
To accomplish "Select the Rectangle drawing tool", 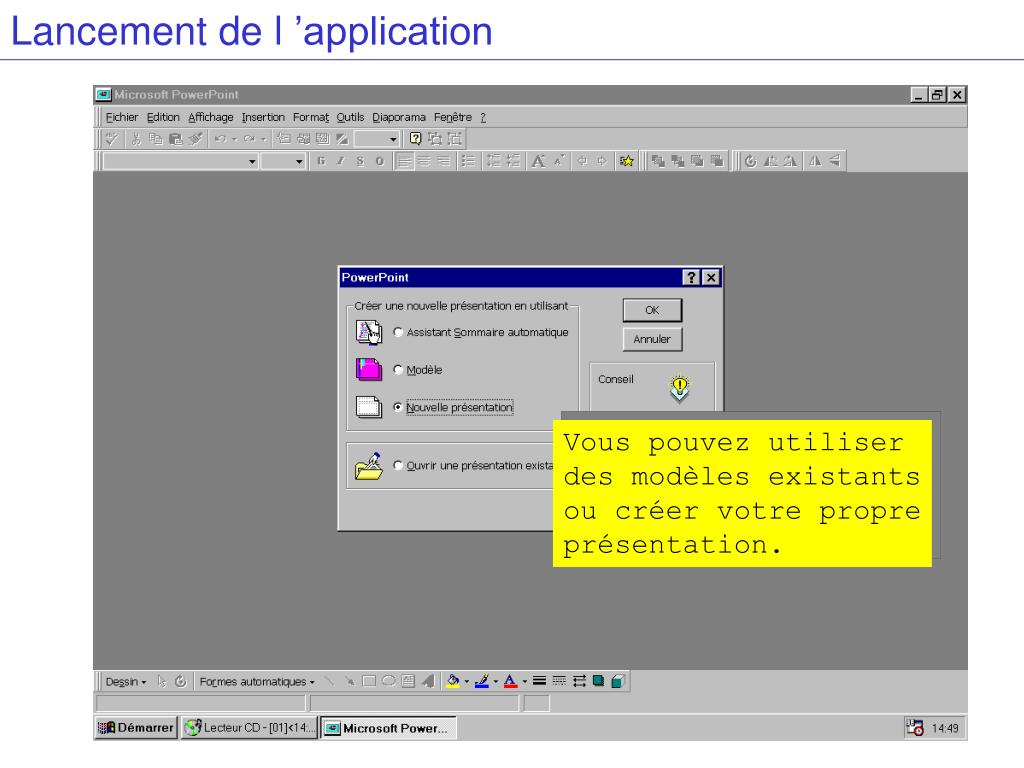I will (x=369, y=681).
